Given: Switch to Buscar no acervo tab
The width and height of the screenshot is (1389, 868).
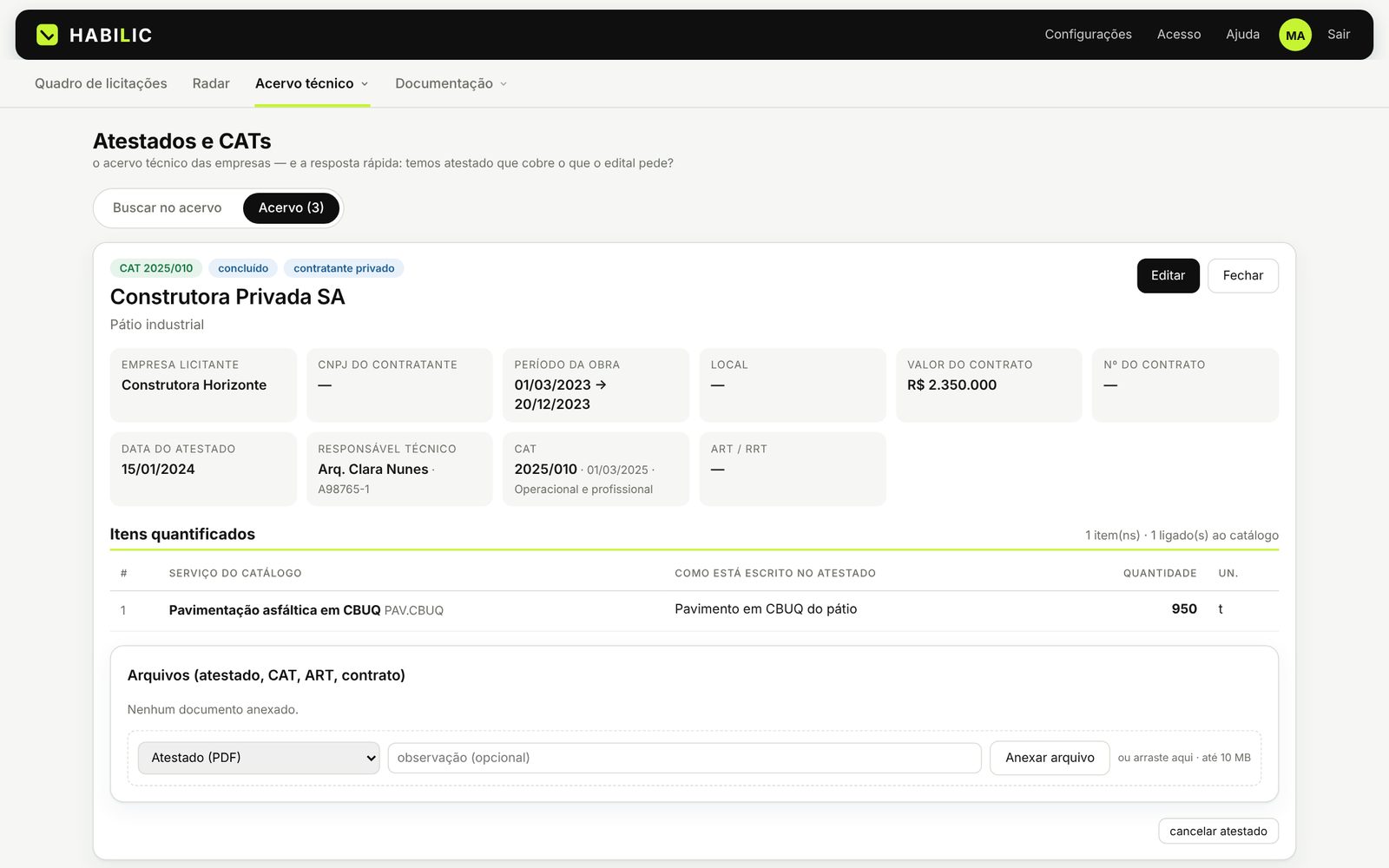Looking at the screenshot, I should click(168, 208).
